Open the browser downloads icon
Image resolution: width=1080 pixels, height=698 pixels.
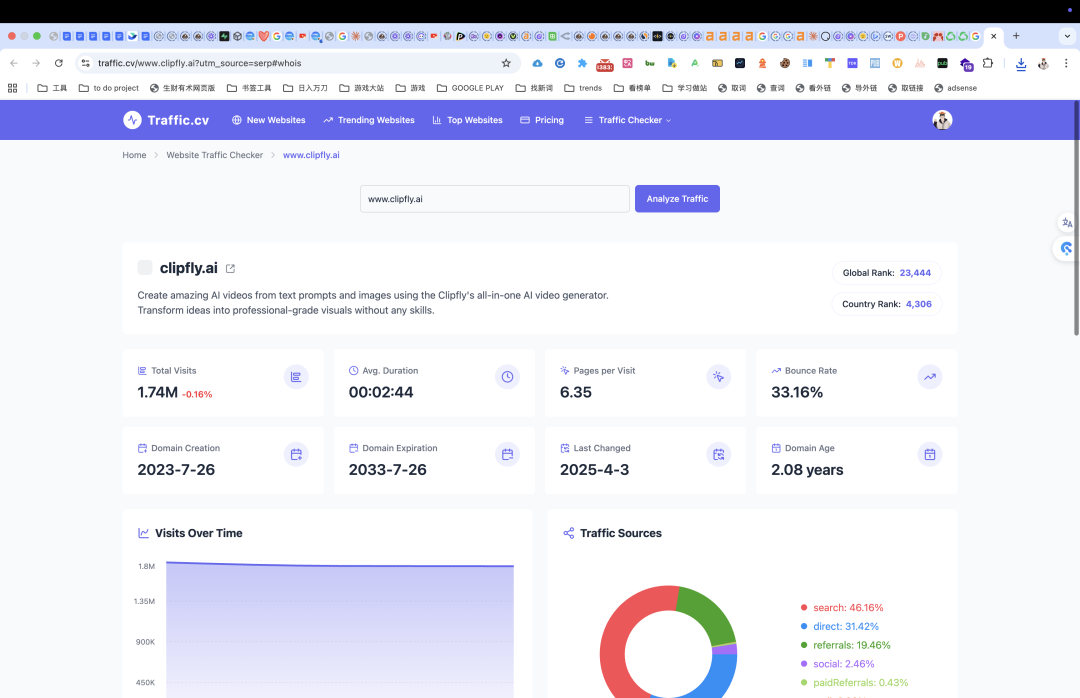pos(1021,63)
